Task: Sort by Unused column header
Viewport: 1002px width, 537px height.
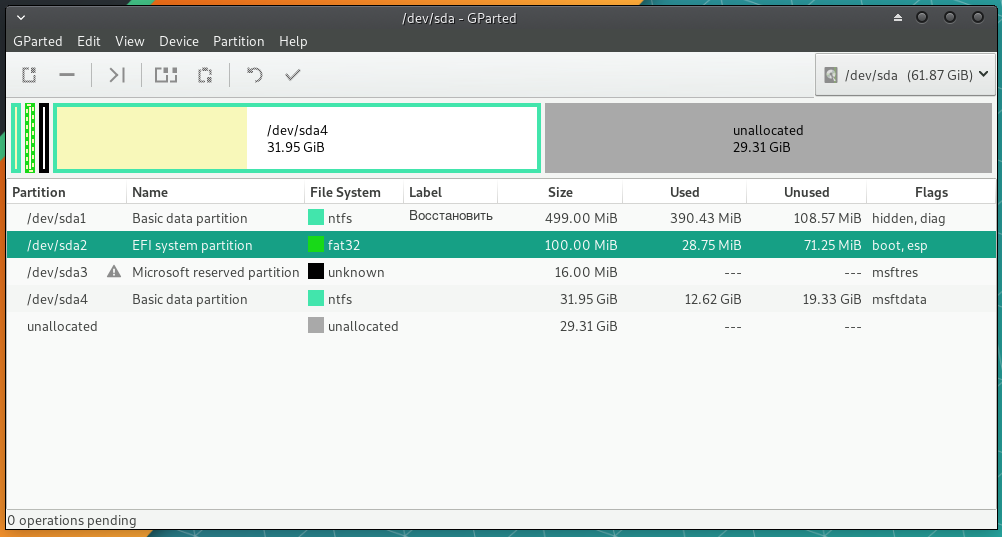Action: pyautogui.click(x=806, y=192)
